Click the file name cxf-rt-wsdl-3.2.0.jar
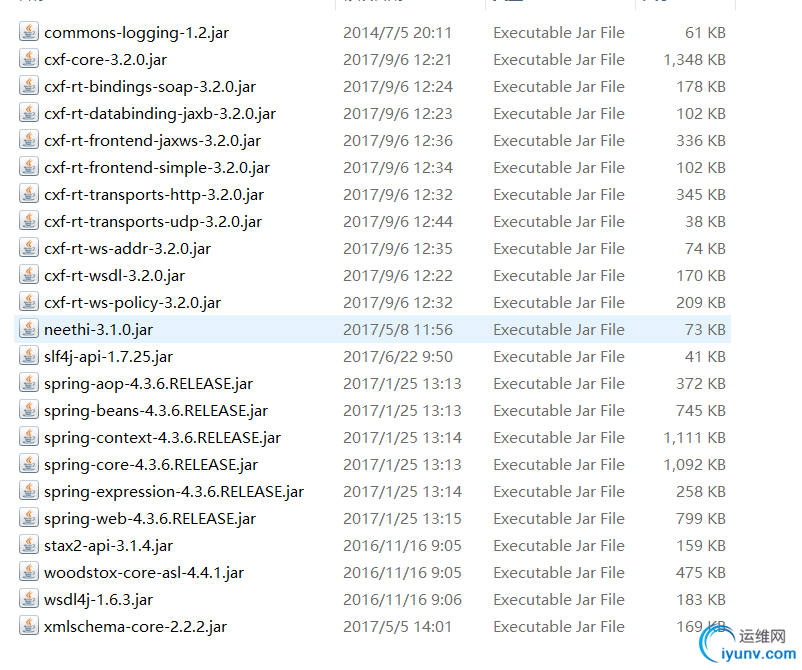Screen dimensions: 802x670 115,277
